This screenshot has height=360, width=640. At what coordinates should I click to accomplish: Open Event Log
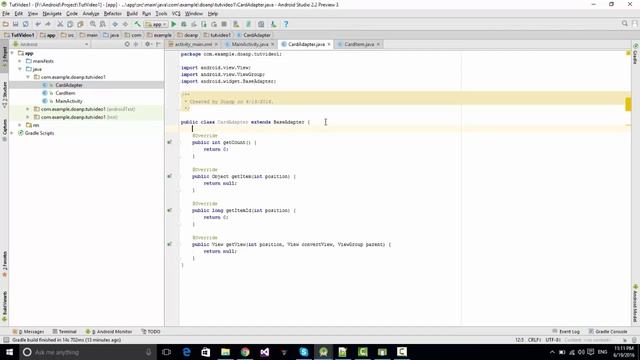pos(566,331)
